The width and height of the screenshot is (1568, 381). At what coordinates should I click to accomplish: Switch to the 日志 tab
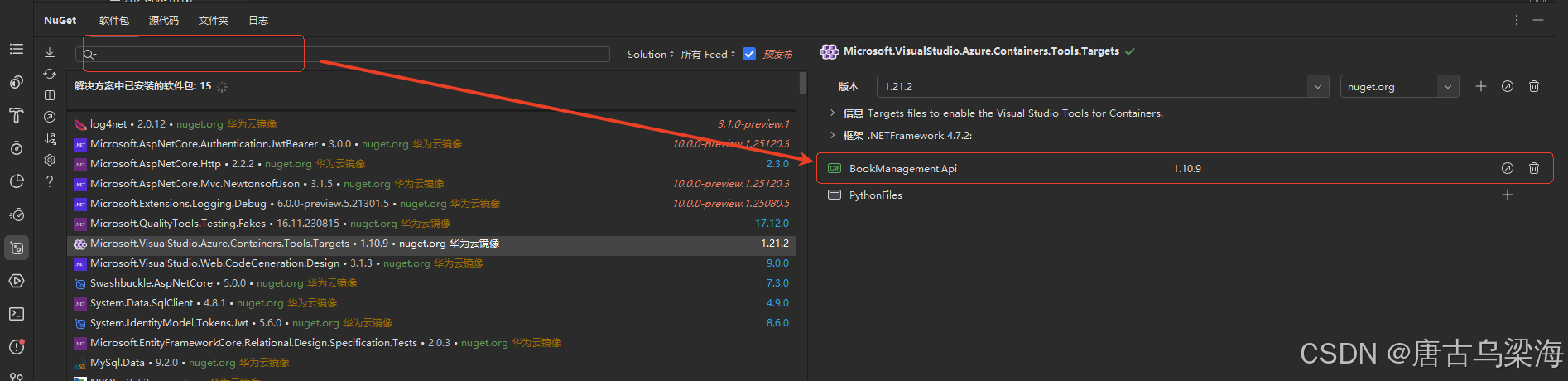[258, 20]
